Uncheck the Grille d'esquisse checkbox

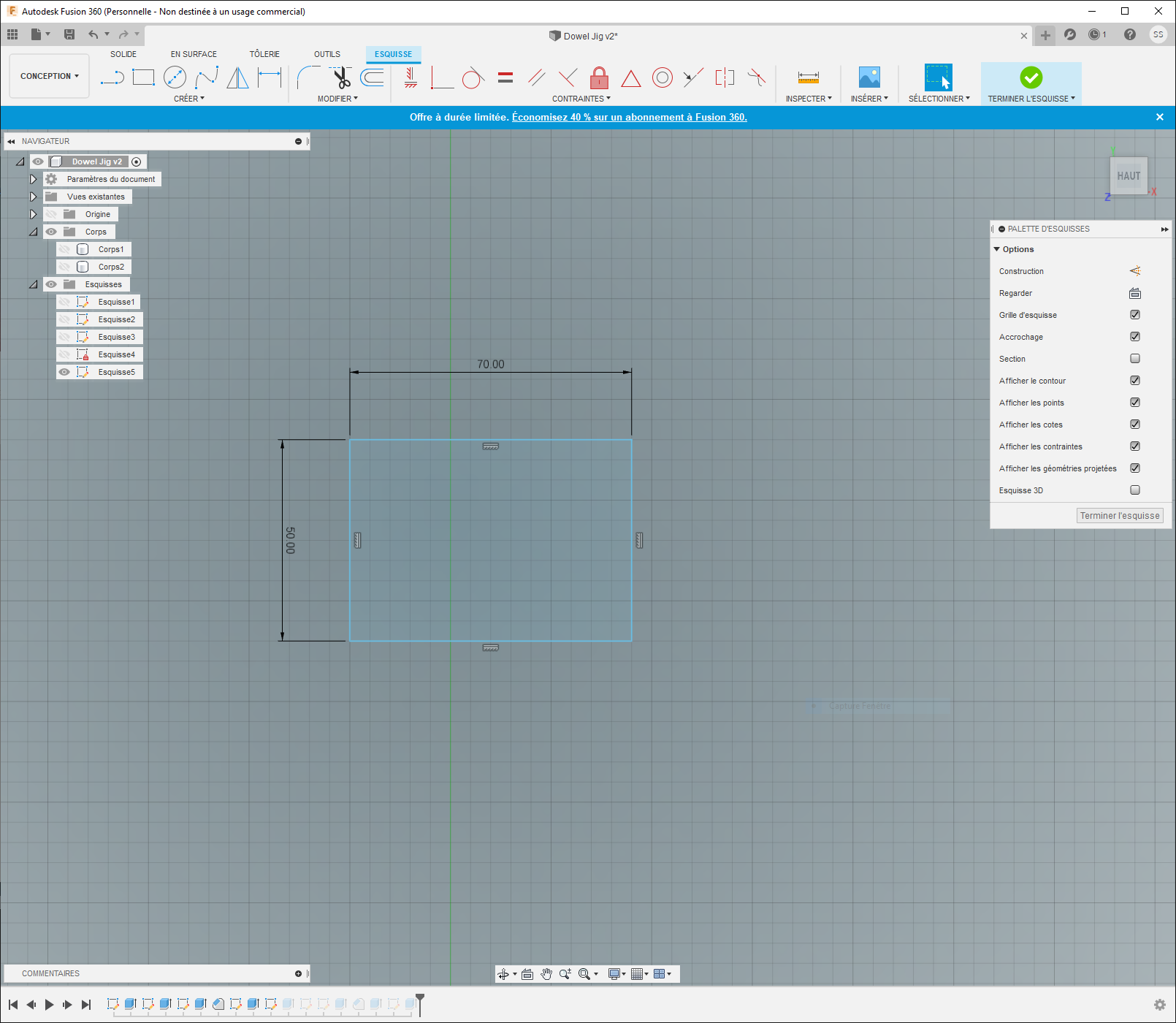point(1135,315)
